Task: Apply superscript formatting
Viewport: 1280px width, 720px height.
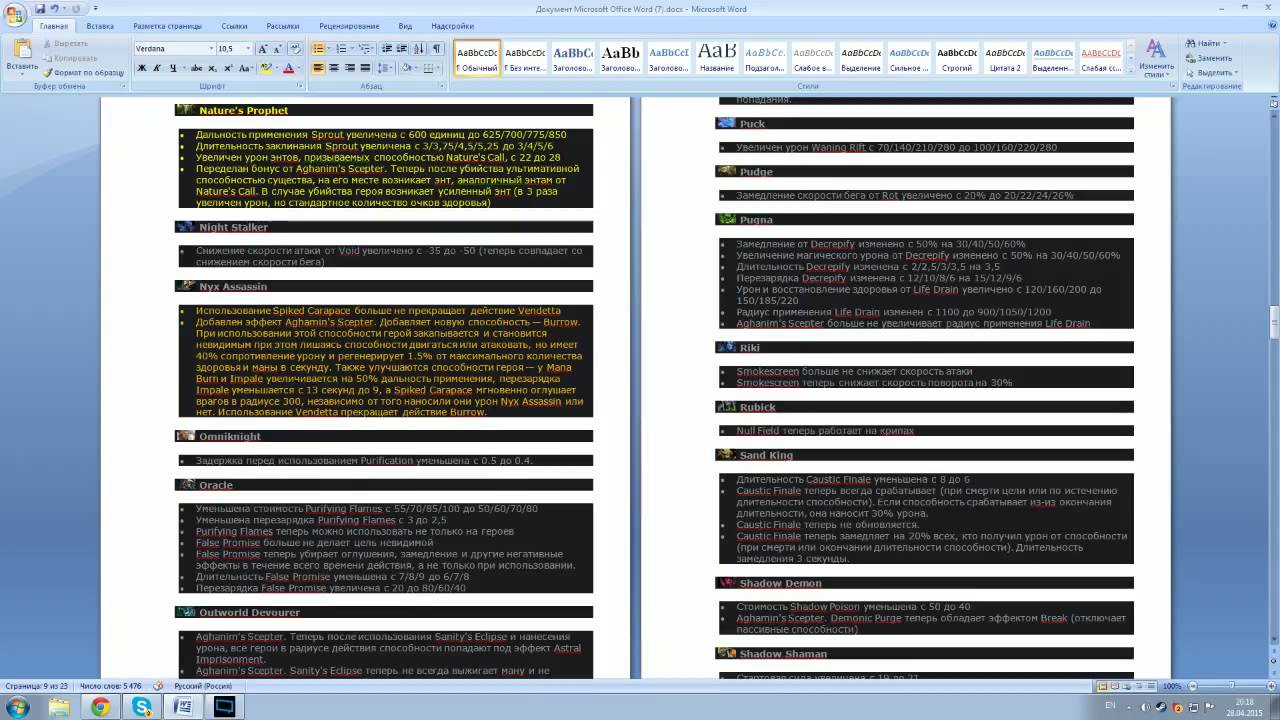Action: [228, 68]
